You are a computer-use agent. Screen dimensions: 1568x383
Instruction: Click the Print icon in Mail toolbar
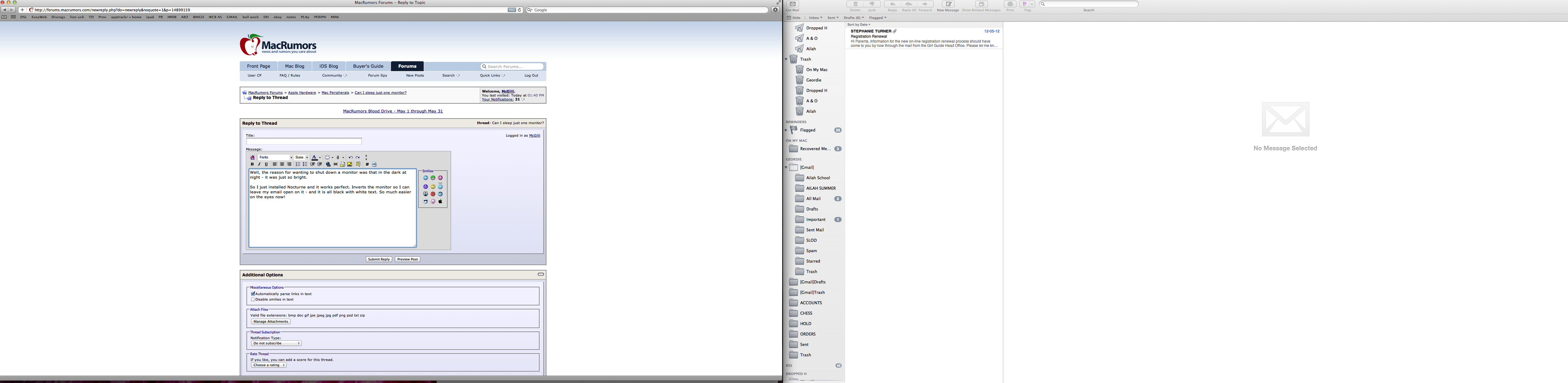point(1010,4)
